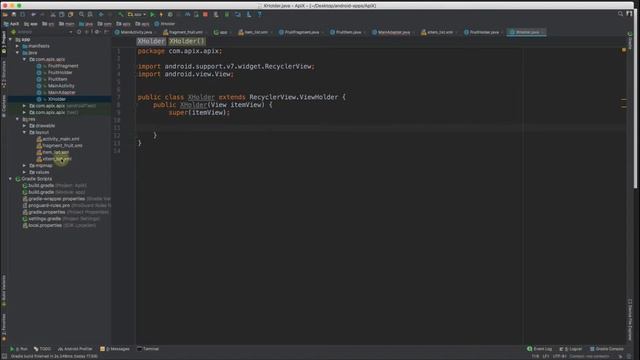Toggle the Build Variants side tab
640x360 pixels.
tap(4, 291)
